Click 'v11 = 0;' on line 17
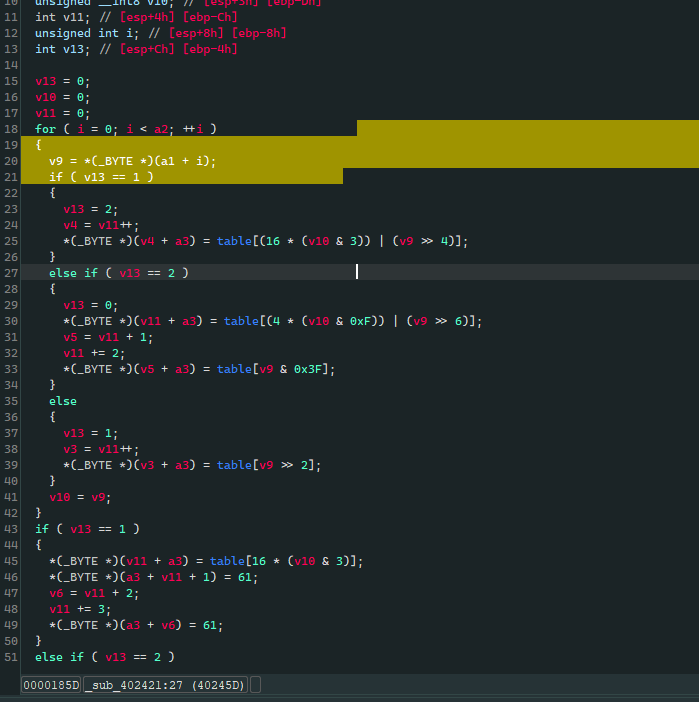699x702 pixels. [63, 113]
